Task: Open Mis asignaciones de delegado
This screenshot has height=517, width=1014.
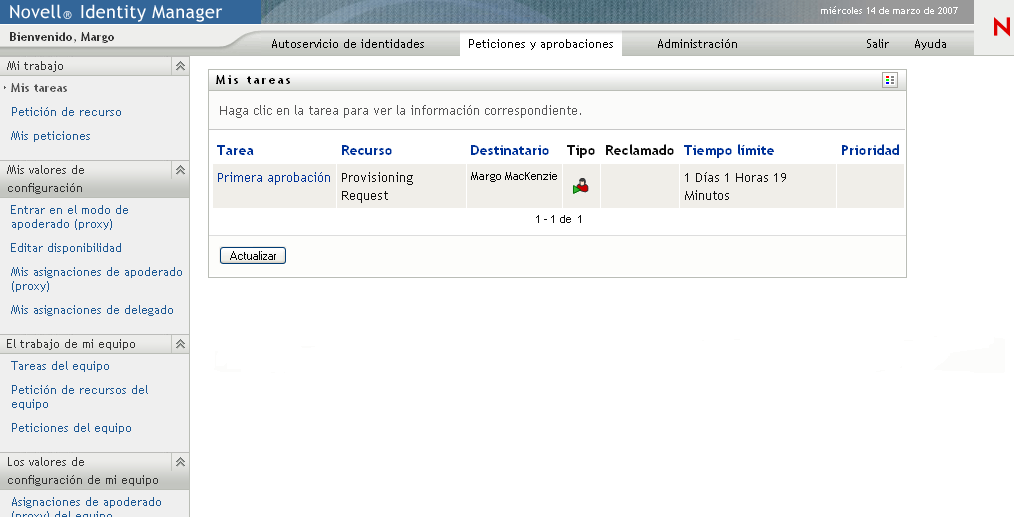Action: [92, 310]
